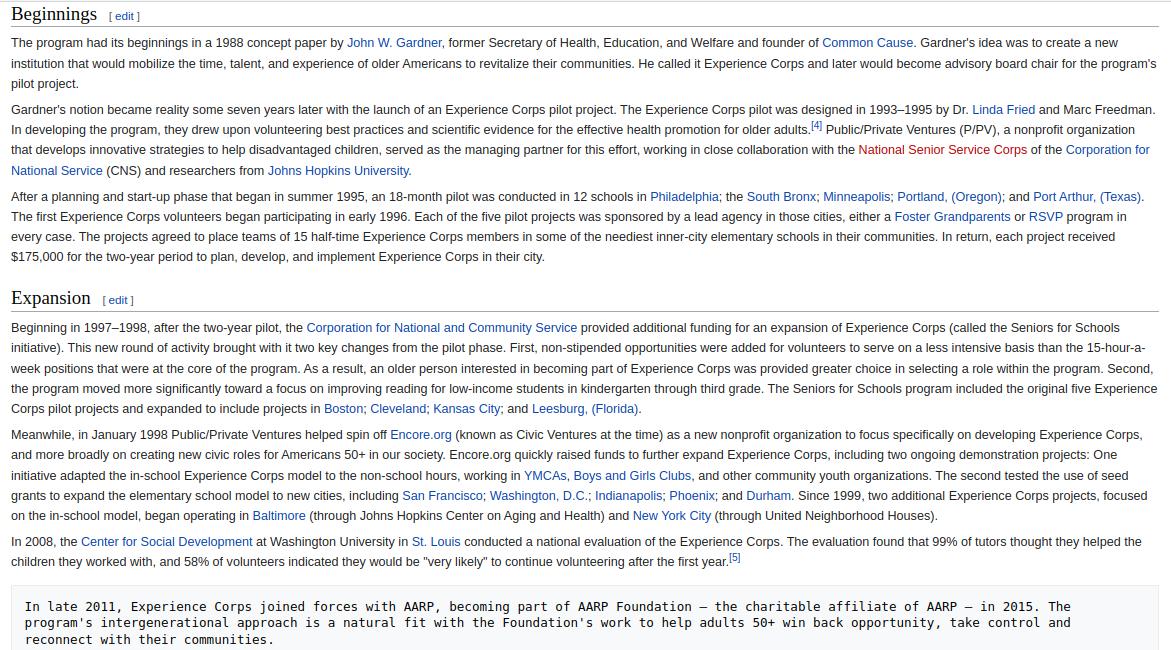Open the Leesburg, (Florida) link

(x=585, y=409)
